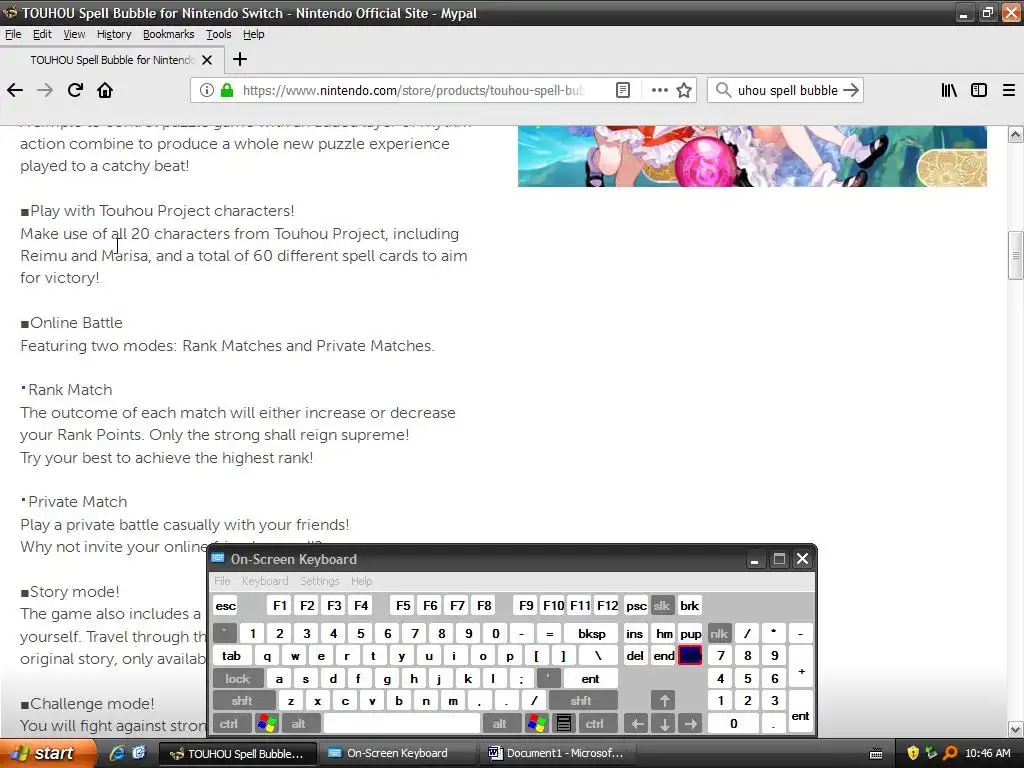1024x768 pixels.
Task: Toggle the caps lock key
Action: point(238,679)
